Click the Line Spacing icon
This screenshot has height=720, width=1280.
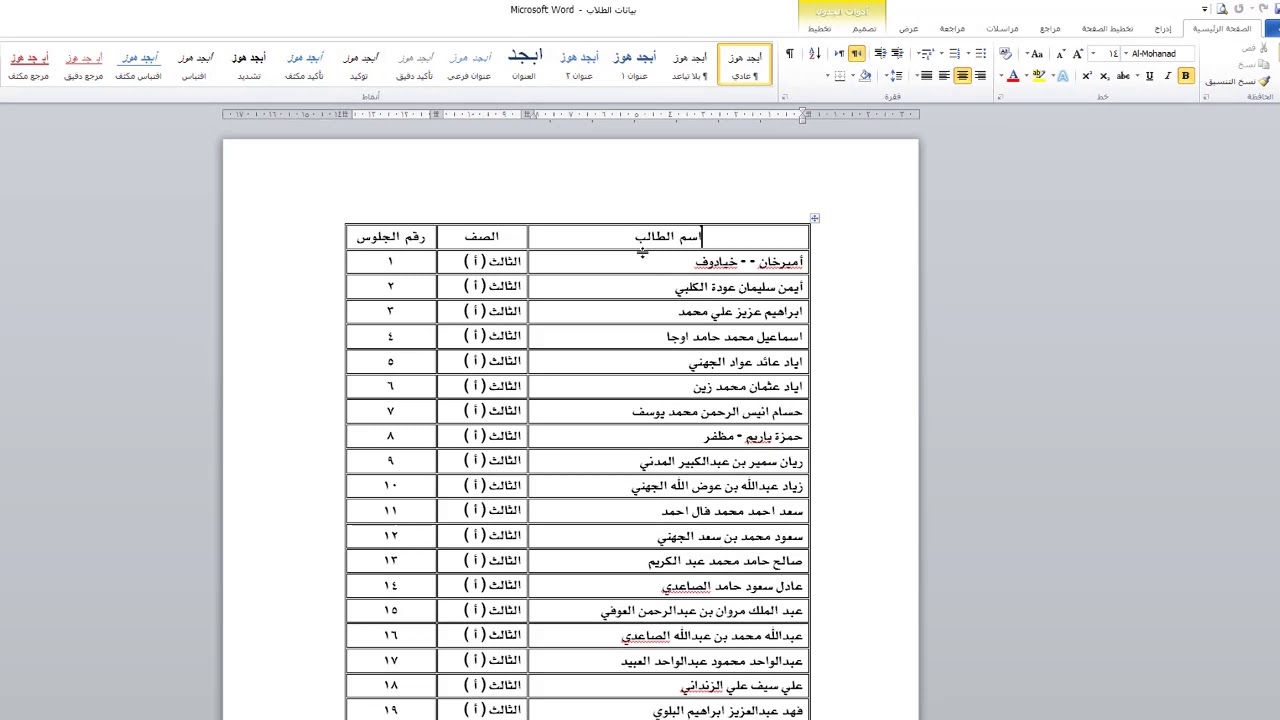[x=895, y=76]
